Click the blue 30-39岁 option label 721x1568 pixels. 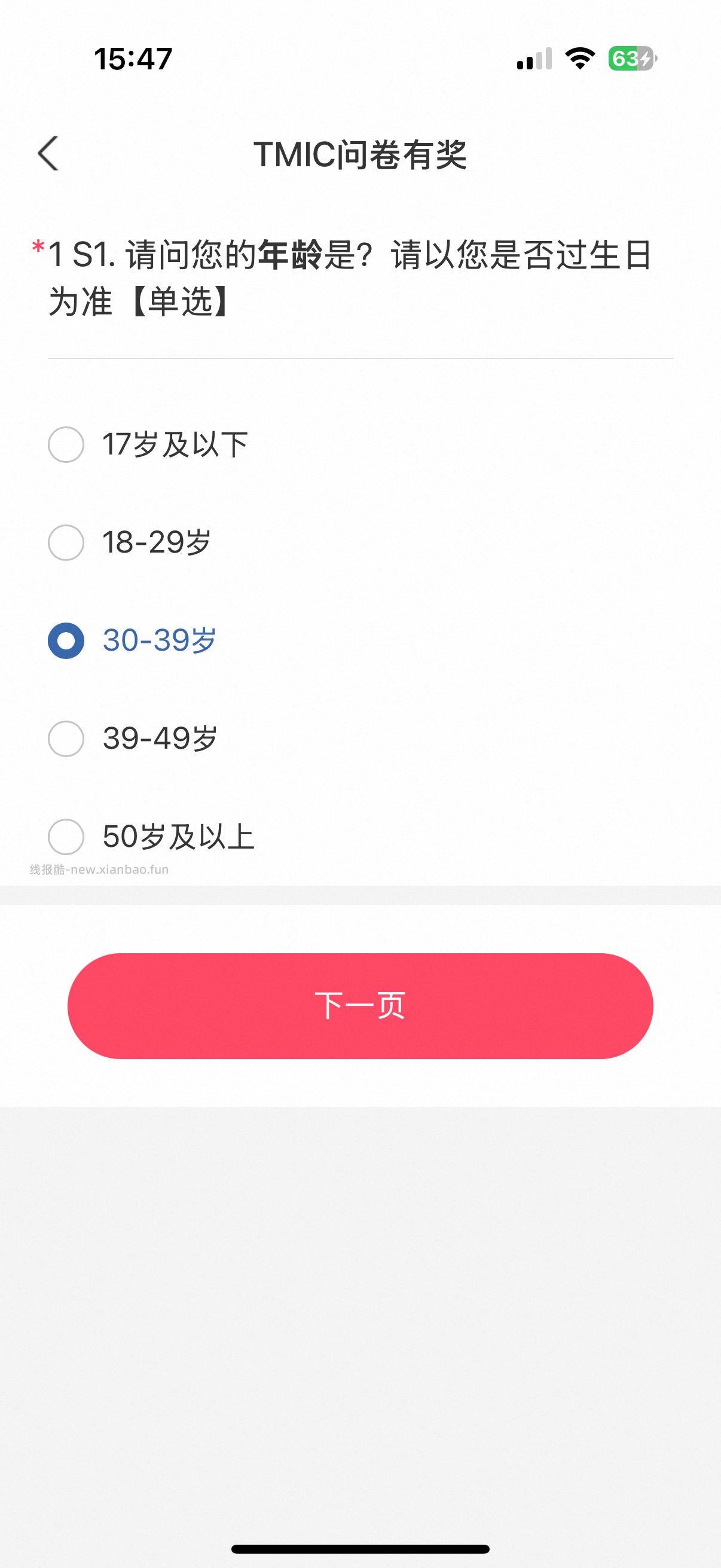coord(160,640)
